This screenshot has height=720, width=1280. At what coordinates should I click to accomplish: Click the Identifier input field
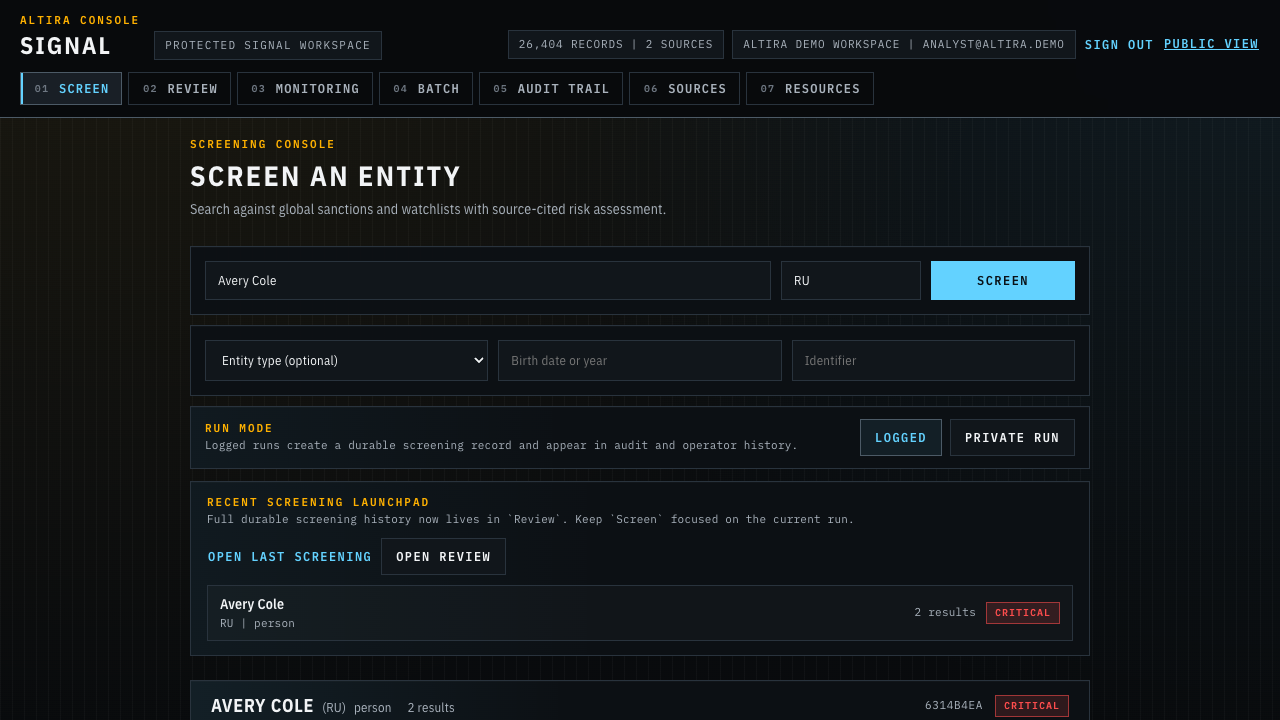tap(932, 360)
